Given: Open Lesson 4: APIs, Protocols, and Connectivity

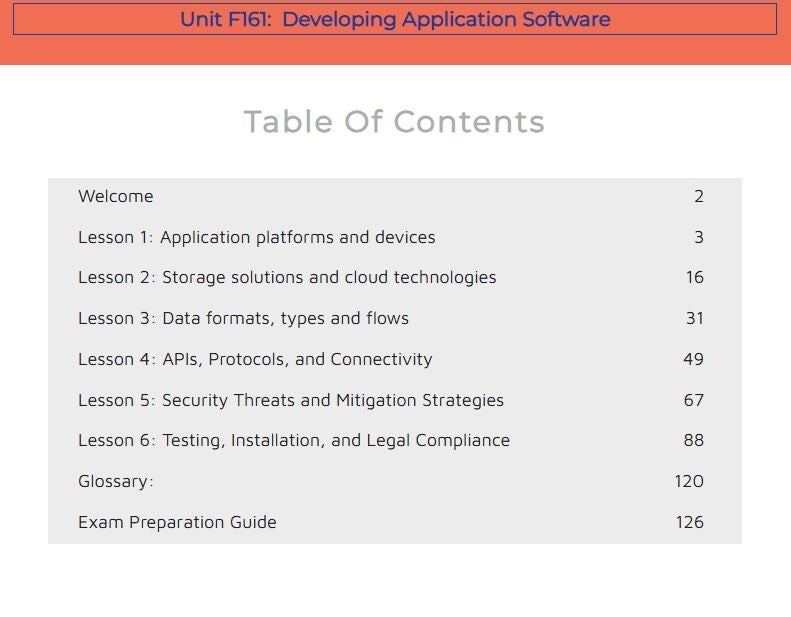Looking at the screenshot, I should point(255,359).
